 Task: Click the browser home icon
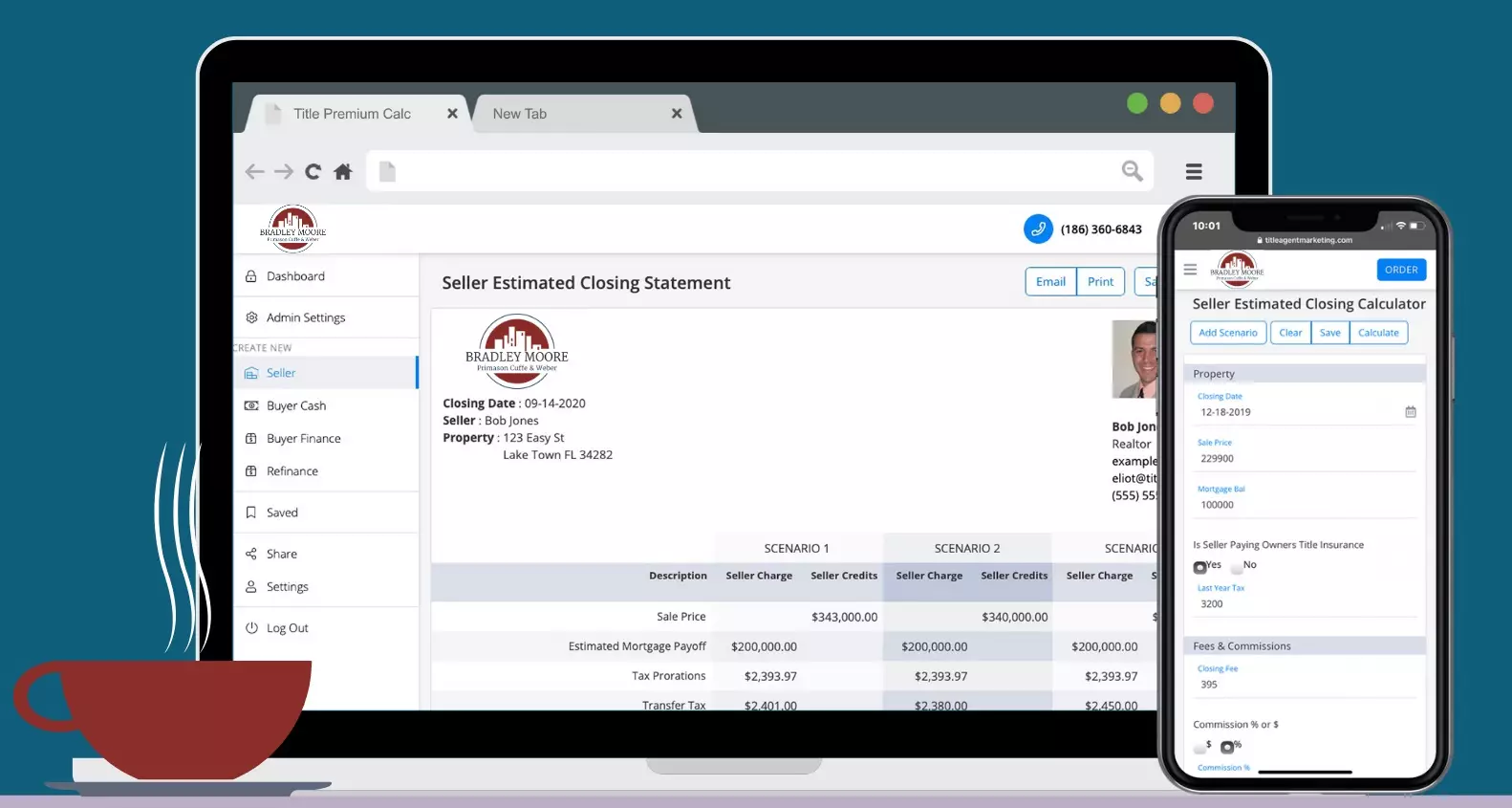(343, 172)
